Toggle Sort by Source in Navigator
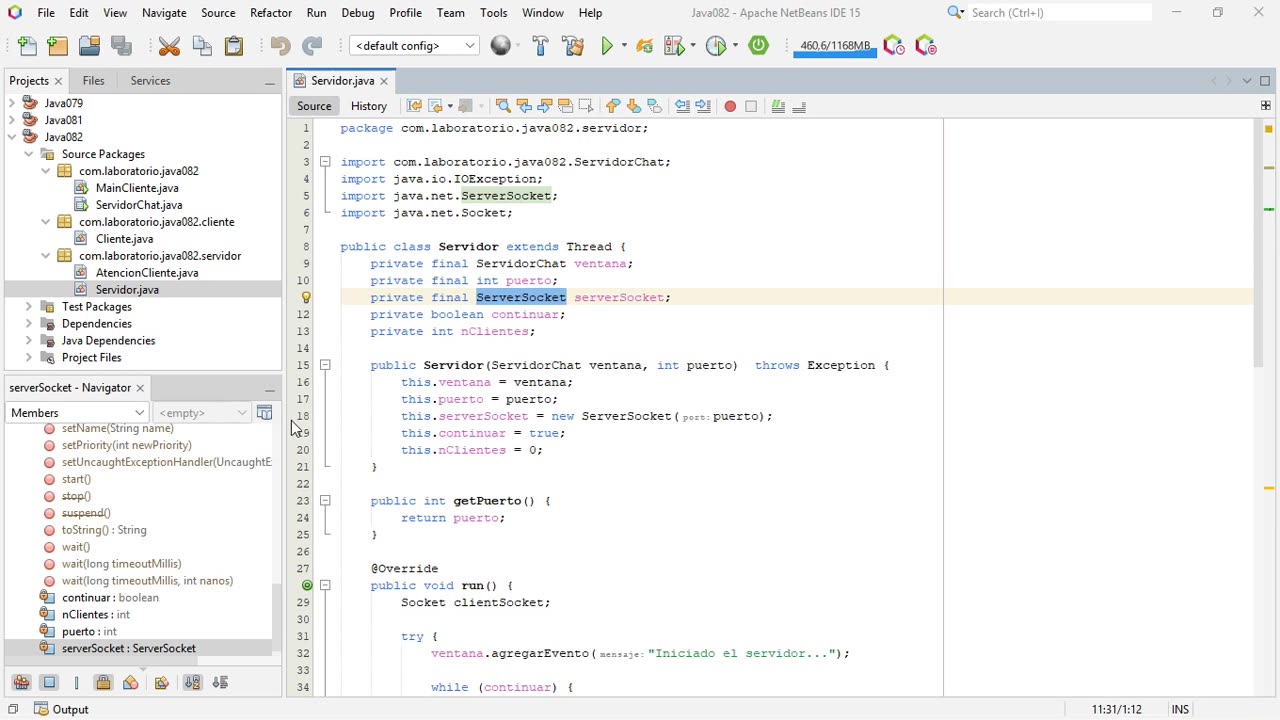 tap(220, 683)
